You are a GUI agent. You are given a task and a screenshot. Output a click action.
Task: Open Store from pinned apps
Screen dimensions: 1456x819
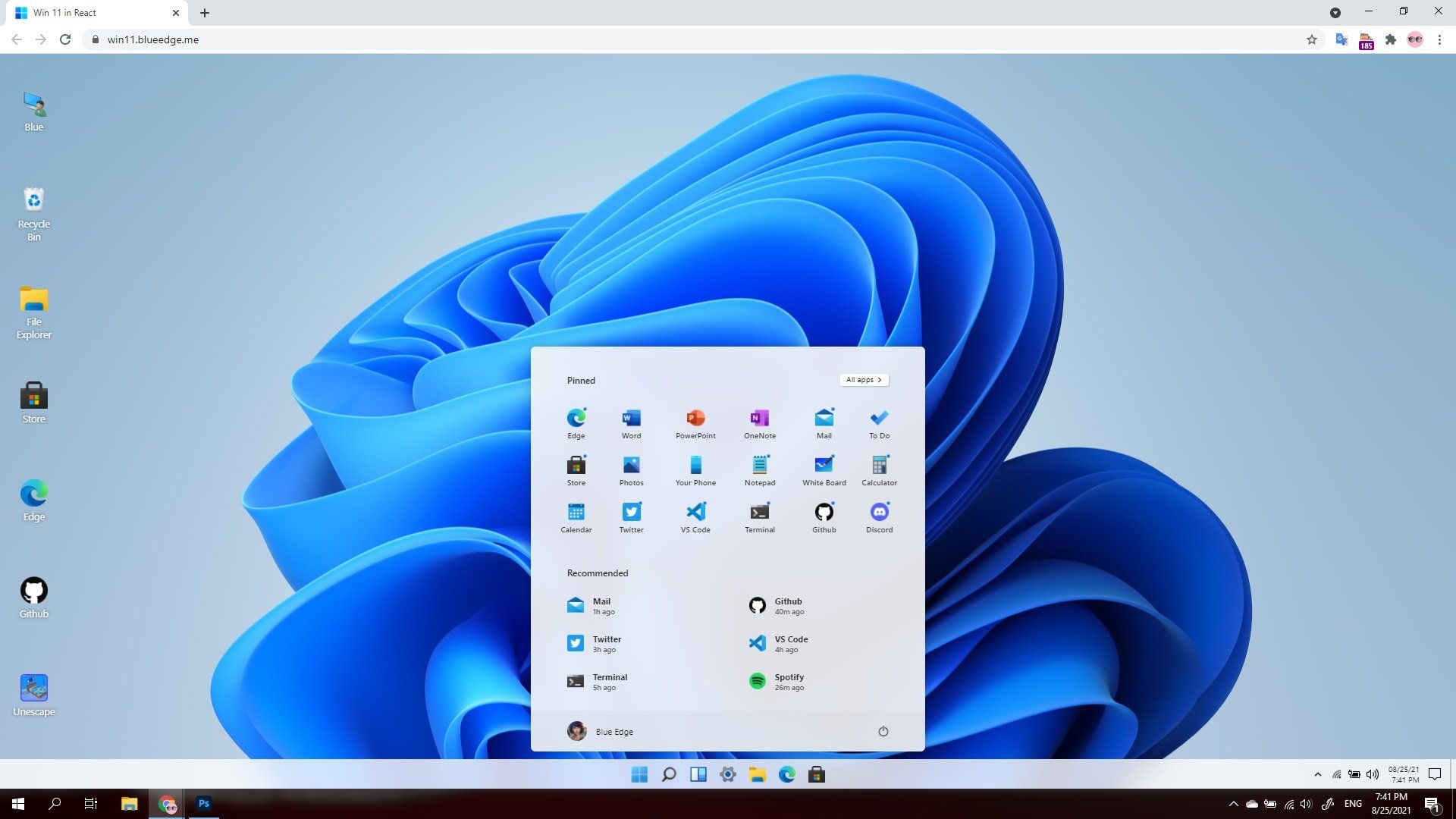point(576,471)
